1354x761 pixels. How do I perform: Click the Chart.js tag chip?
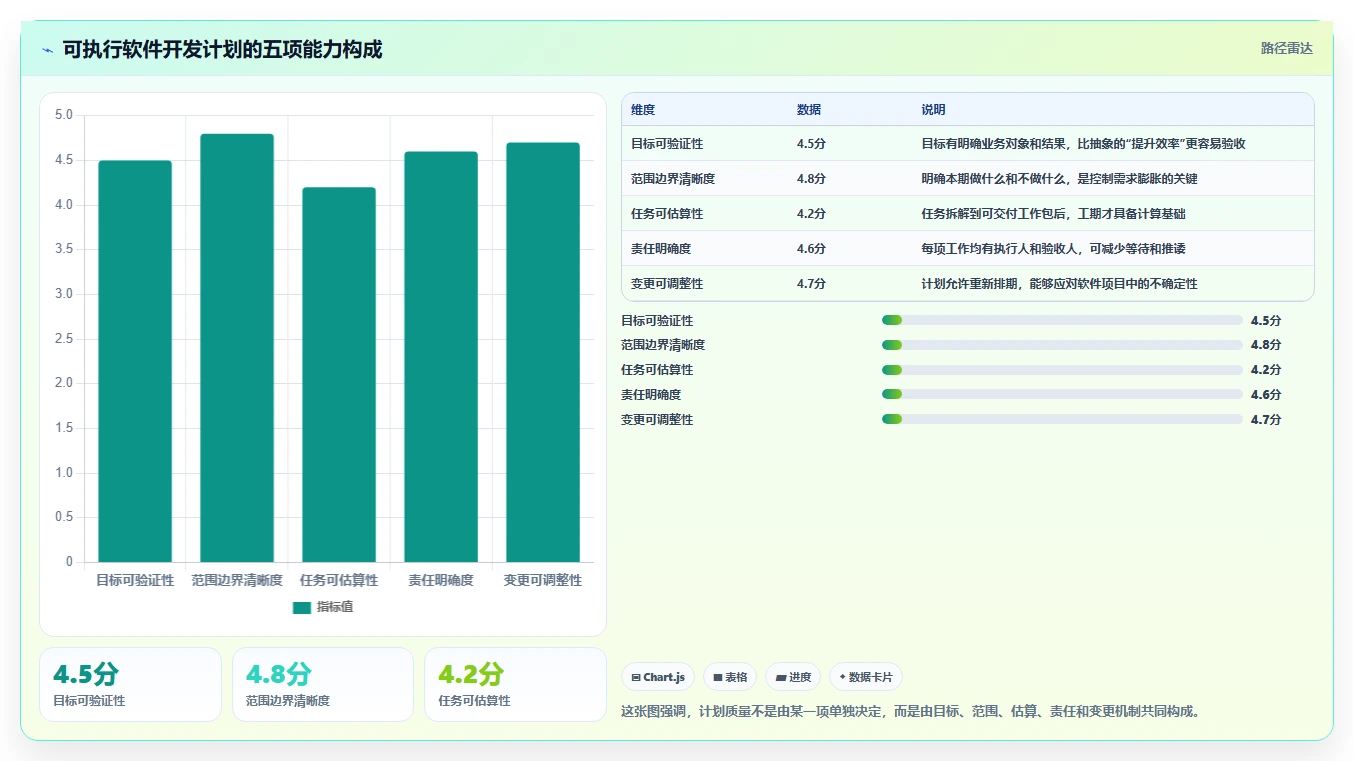click(x=658, y=677)
